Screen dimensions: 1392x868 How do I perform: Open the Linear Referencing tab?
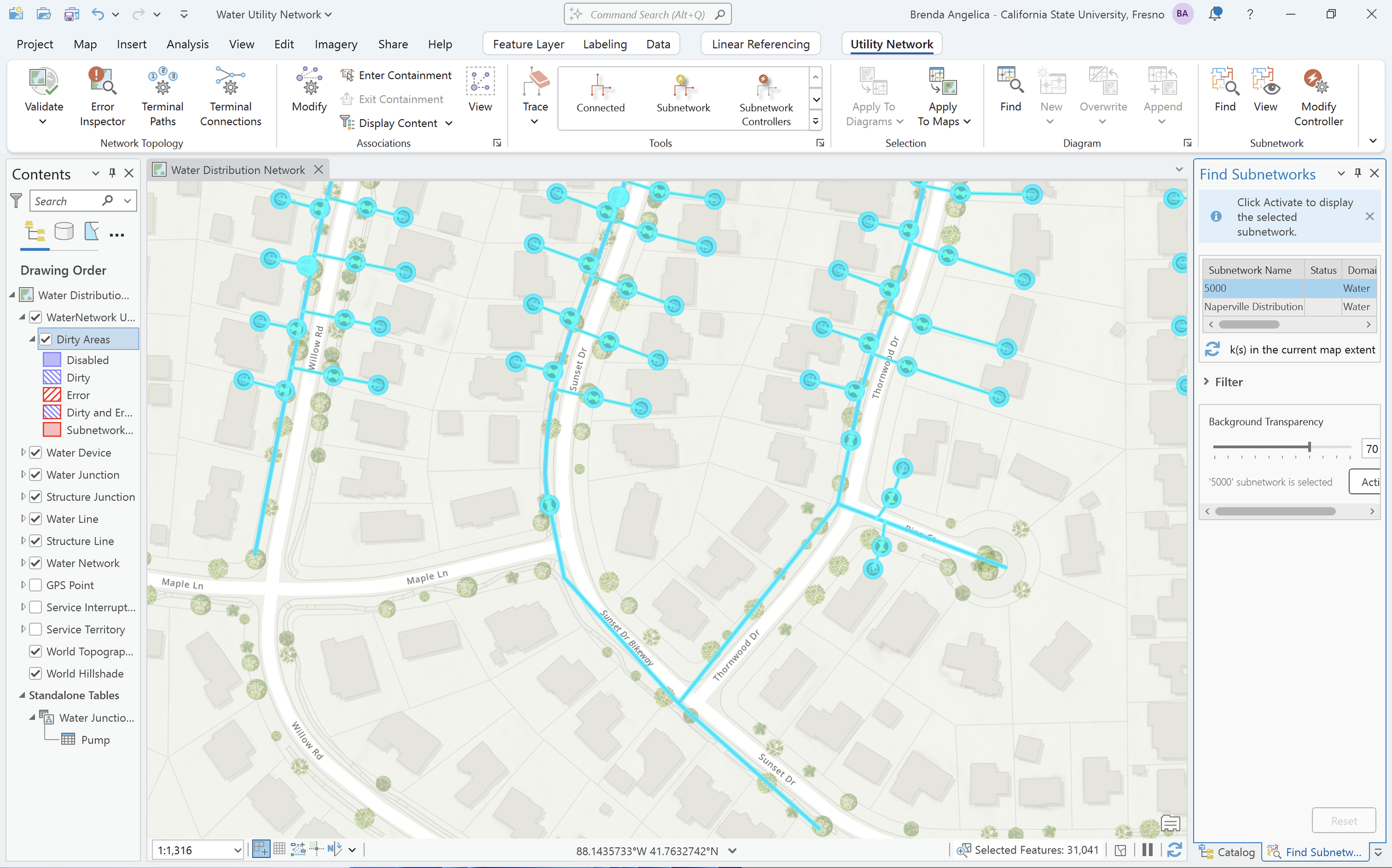pos(760,44)
